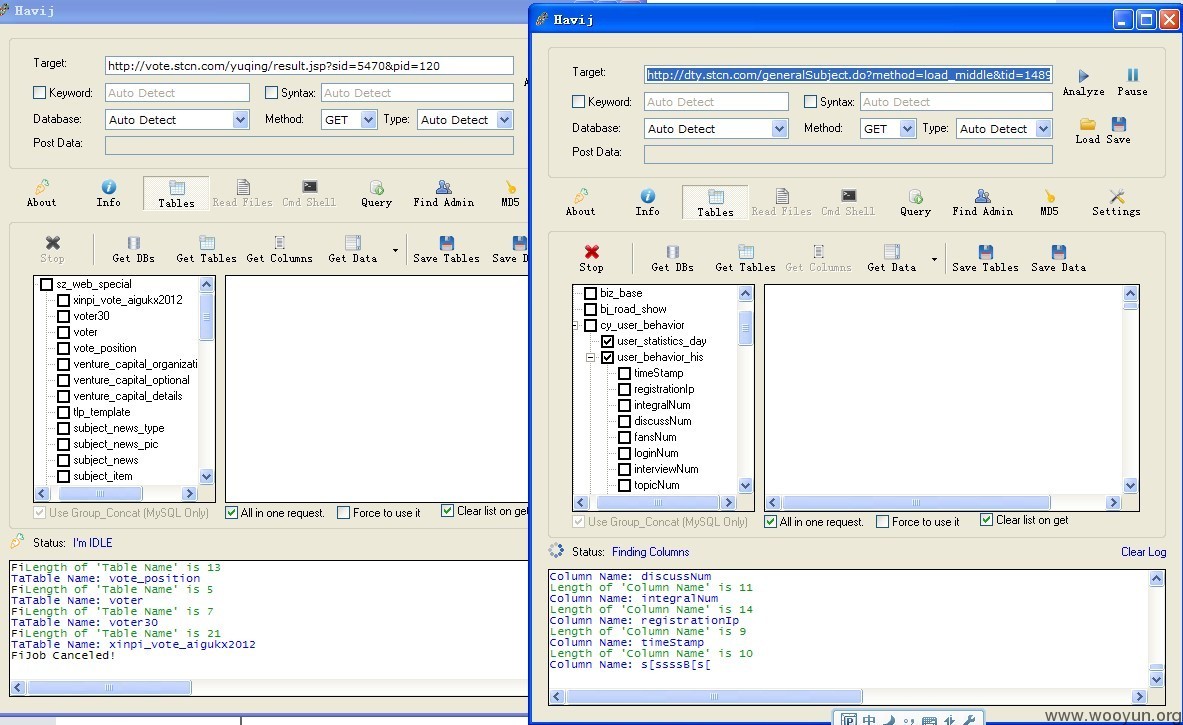Open Settings in the right Havij window
This screenshot has width=1183, height=725.
(x=1116, y=203)
